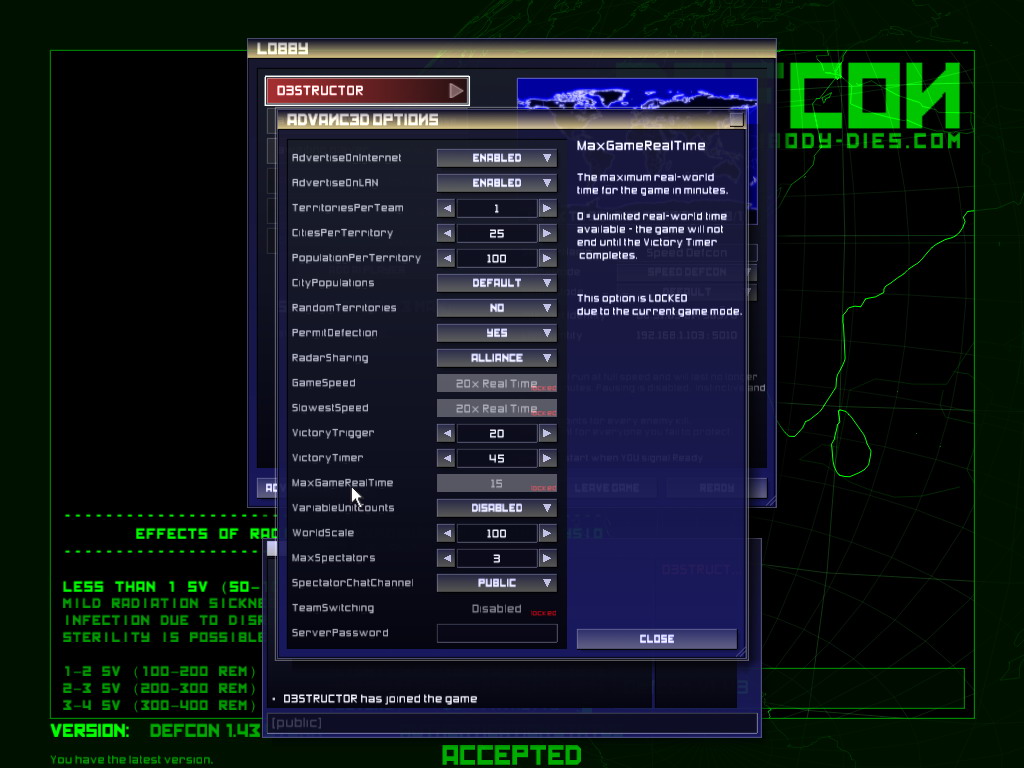Open the VariableUnitCounts dropdown

click(497, 508)
